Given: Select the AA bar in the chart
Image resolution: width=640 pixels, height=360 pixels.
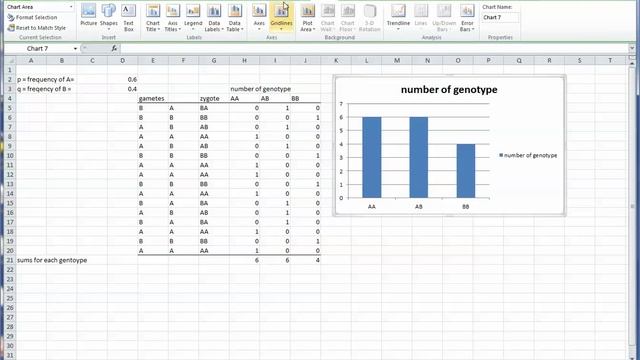Looking at the screenshot, I should (372, 157).
